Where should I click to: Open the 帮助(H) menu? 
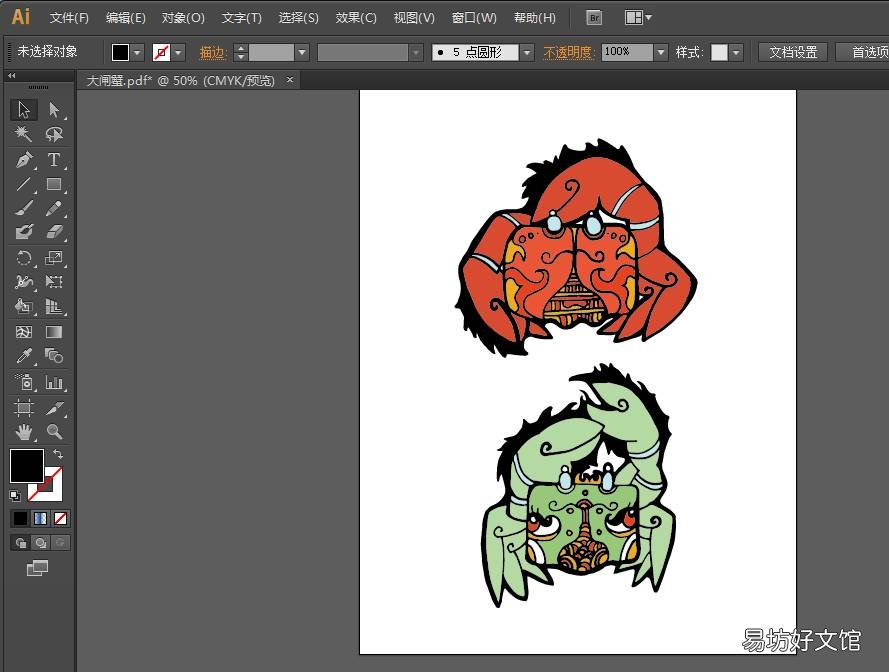pyautogui.click(x=535, y=18)
